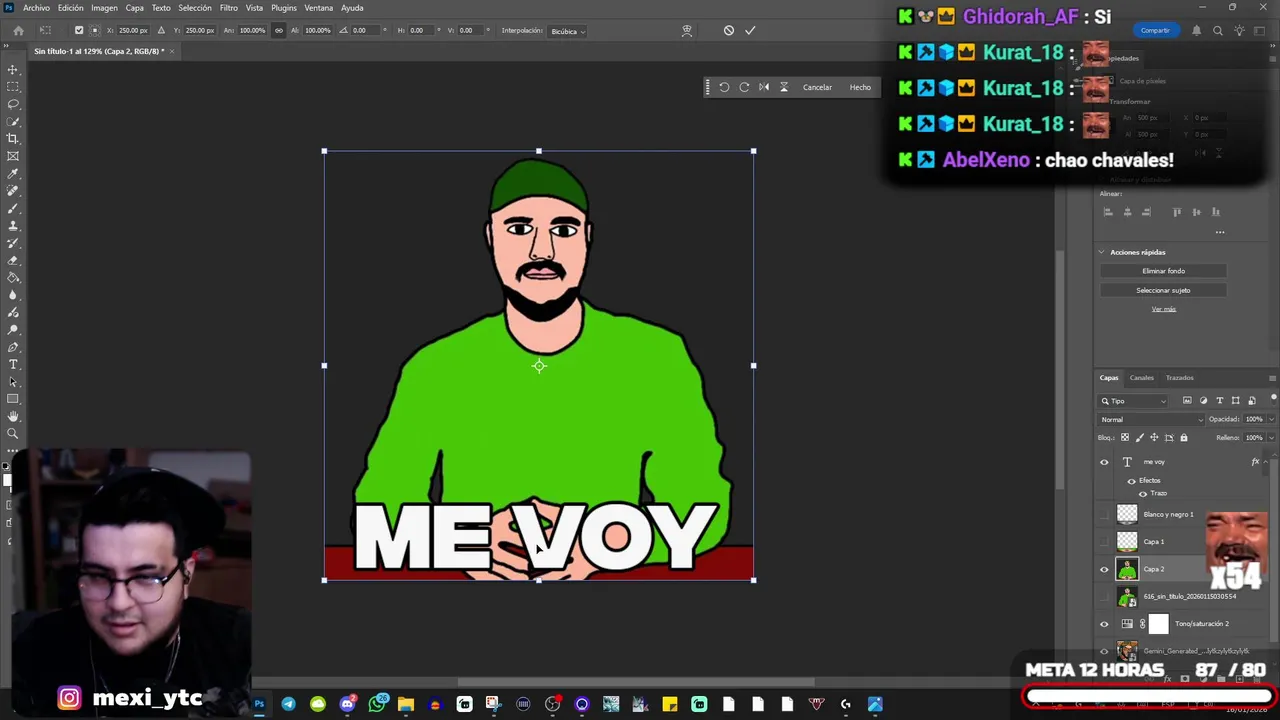This screenshot has height=720, width=1280.
Task: Open the Relleno value dropdown arrow
Action: 1271,438
